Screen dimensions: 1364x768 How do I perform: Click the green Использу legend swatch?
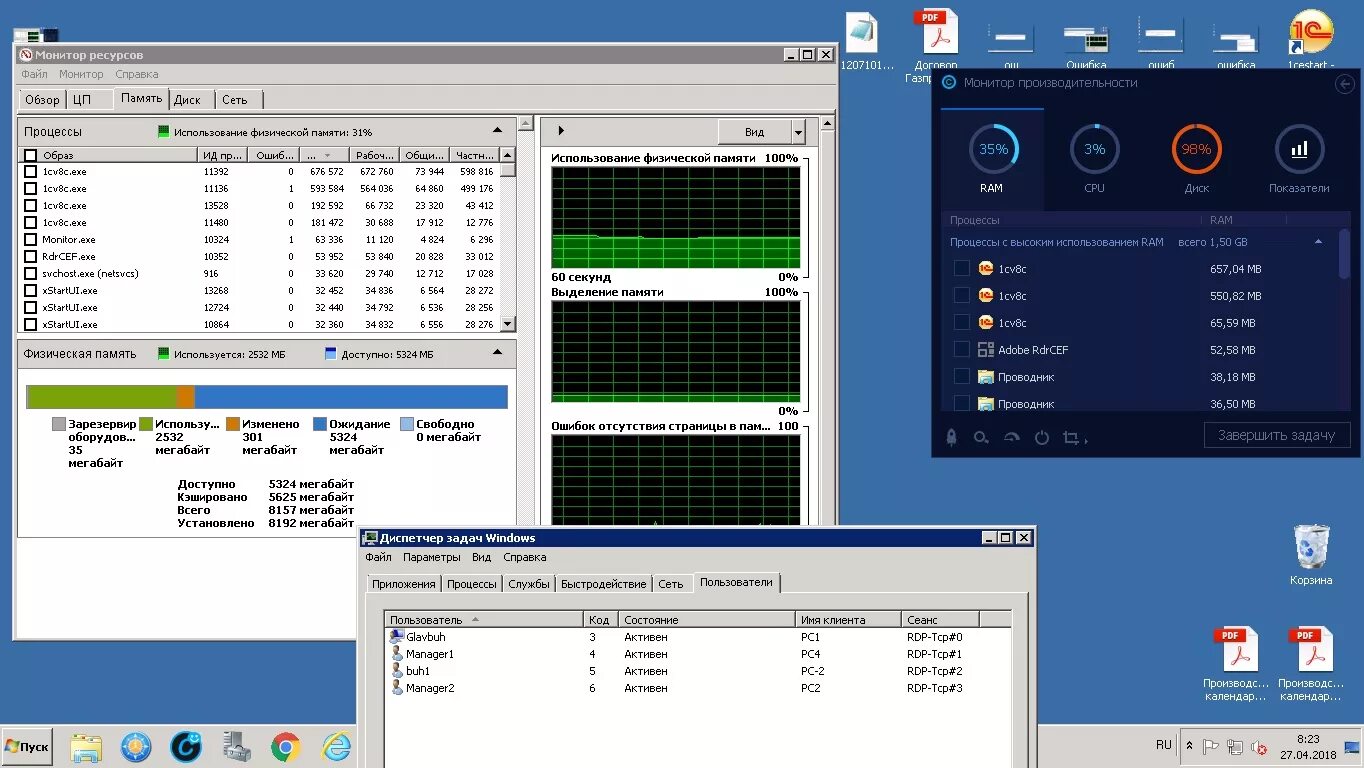145,424
